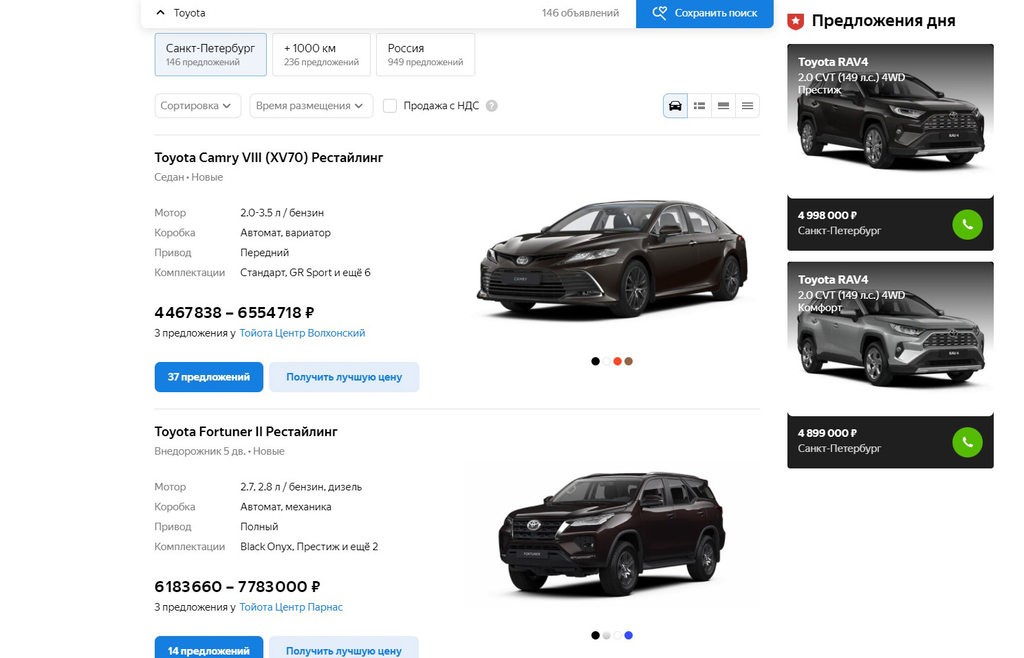Image resolution: width=1024 pixels, height=658 pixels.
Task: Open 37 предложений for Camry
Action: pos(209,377)
